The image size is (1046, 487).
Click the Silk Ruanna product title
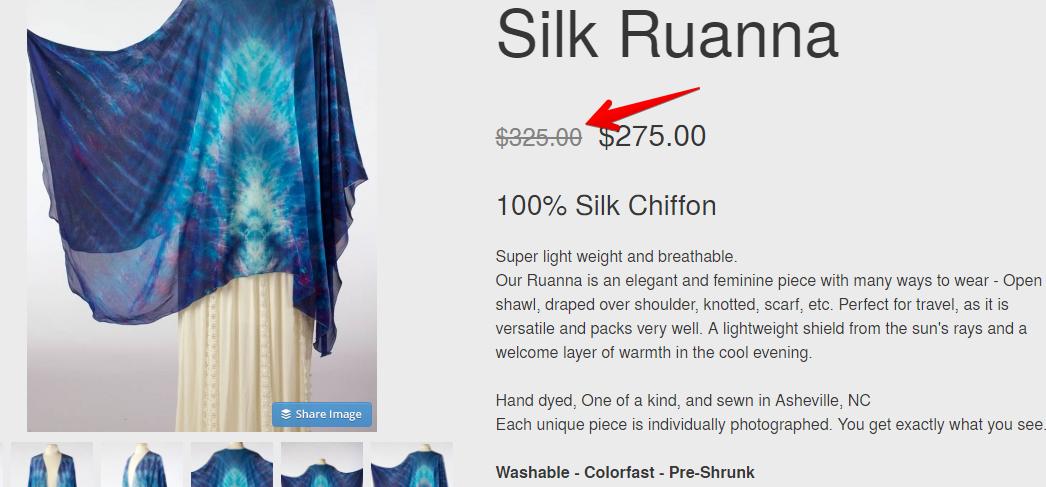pyautogui.click(x=667, y=33)
